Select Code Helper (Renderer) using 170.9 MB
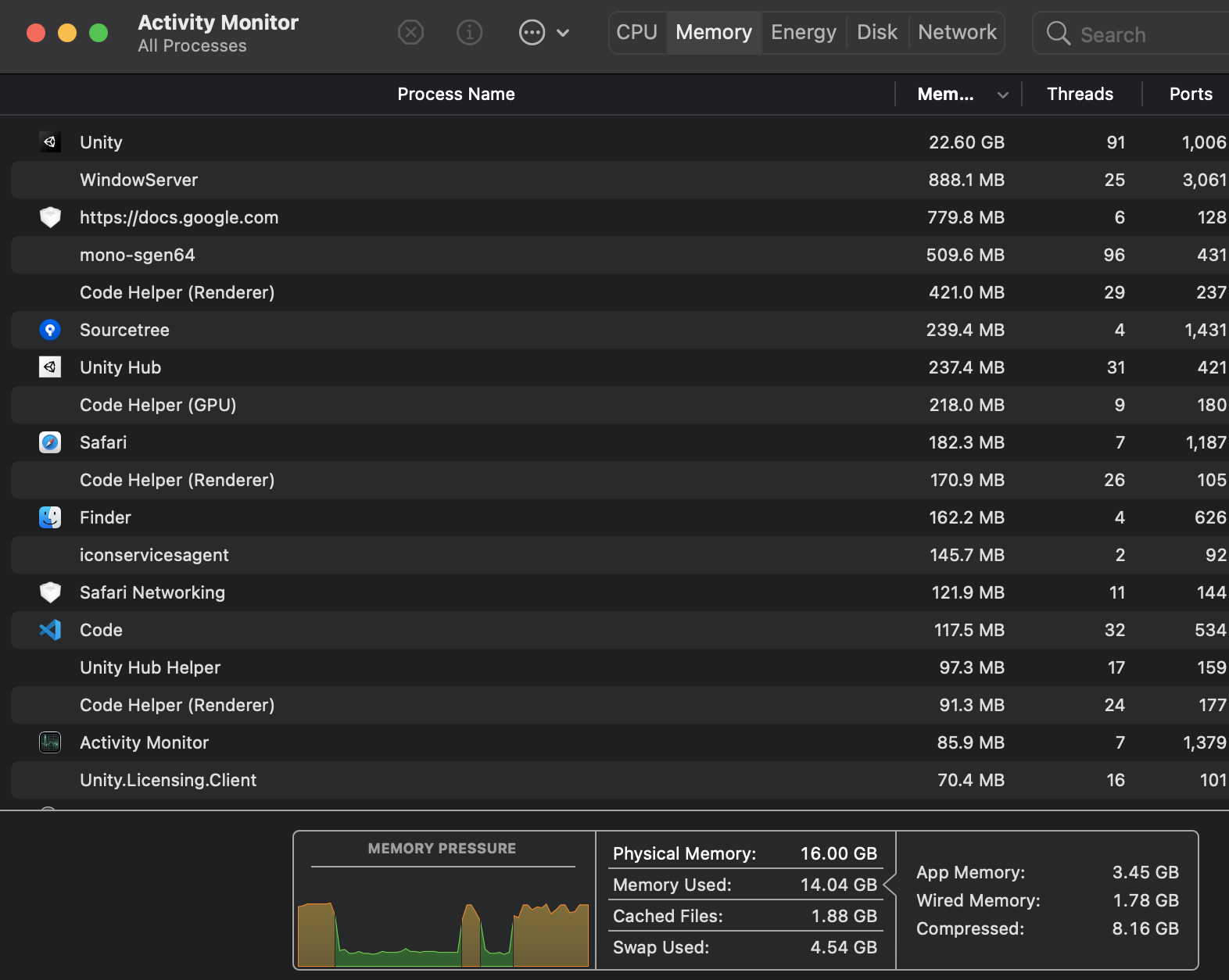Viewport: 1229px width, 980px height. (620, 480)
